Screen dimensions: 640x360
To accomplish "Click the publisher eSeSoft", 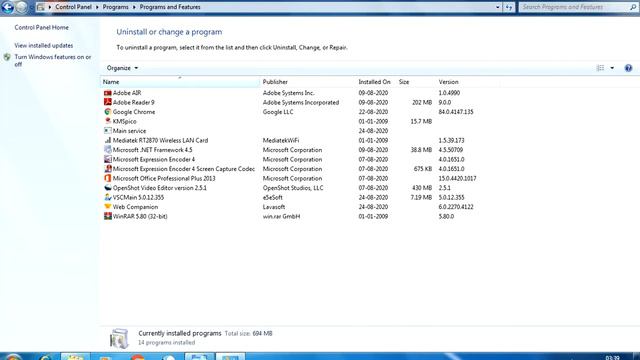I will [273, 197].
